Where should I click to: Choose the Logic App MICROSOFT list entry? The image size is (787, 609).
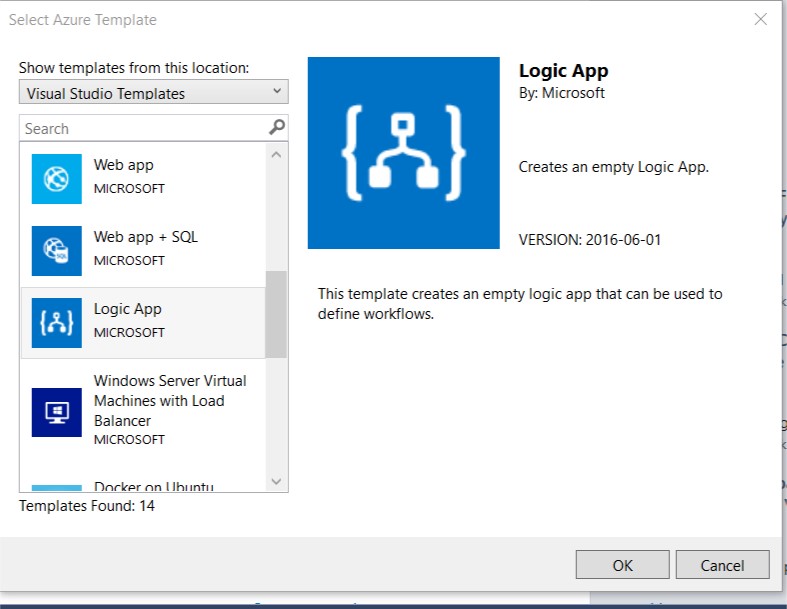click(143, 323)
